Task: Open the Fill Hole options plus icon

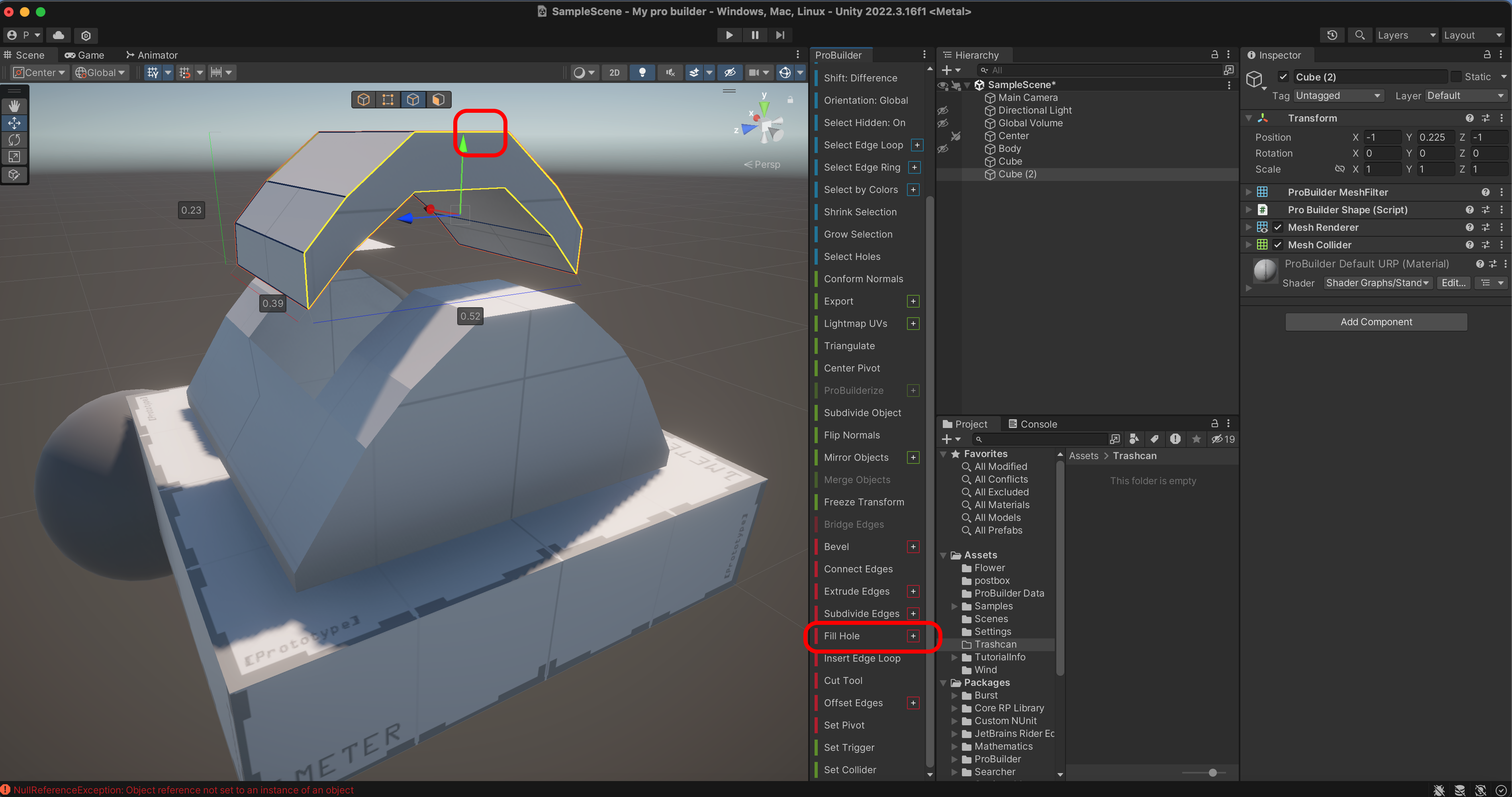Action: [x=913, y=636]
